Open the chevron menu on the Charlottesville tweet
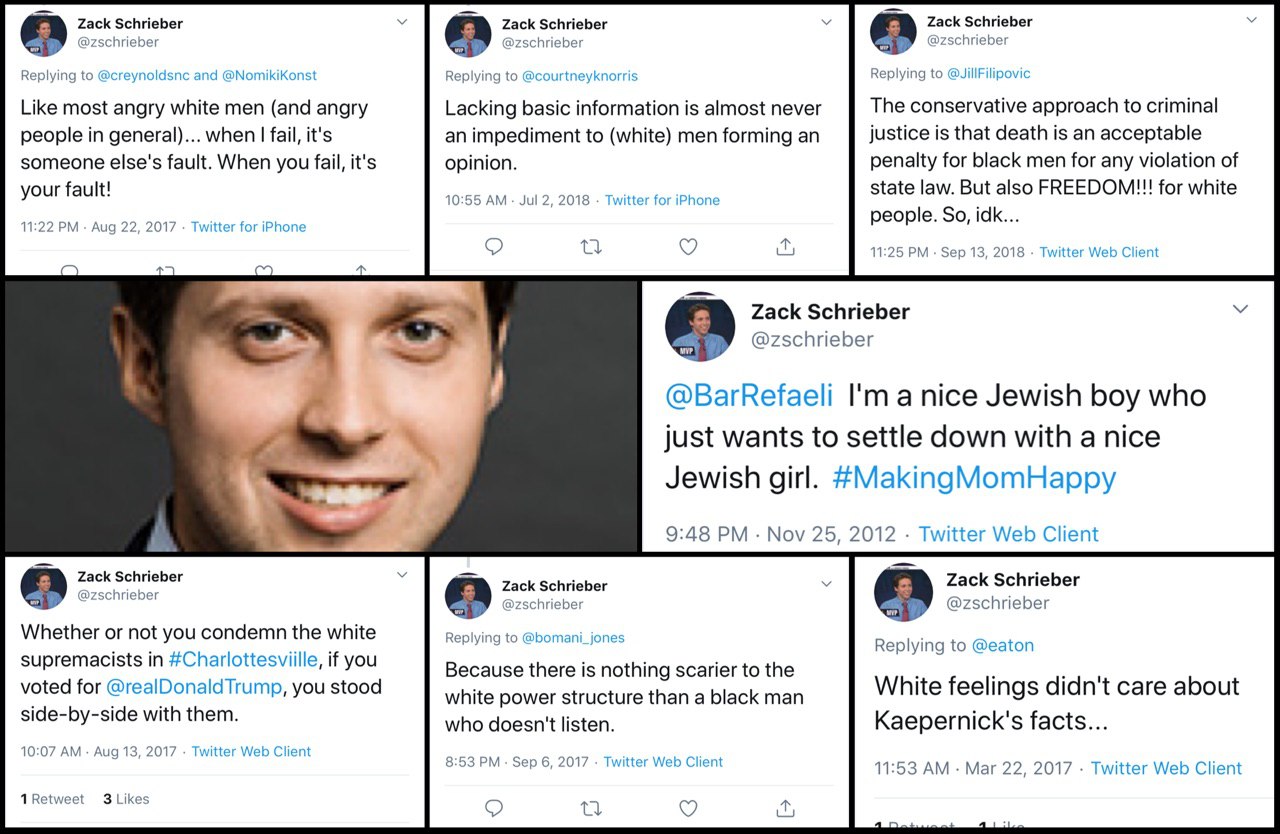Image resolution: width=1280 pixels, height=834 pixels. [402, 575]
